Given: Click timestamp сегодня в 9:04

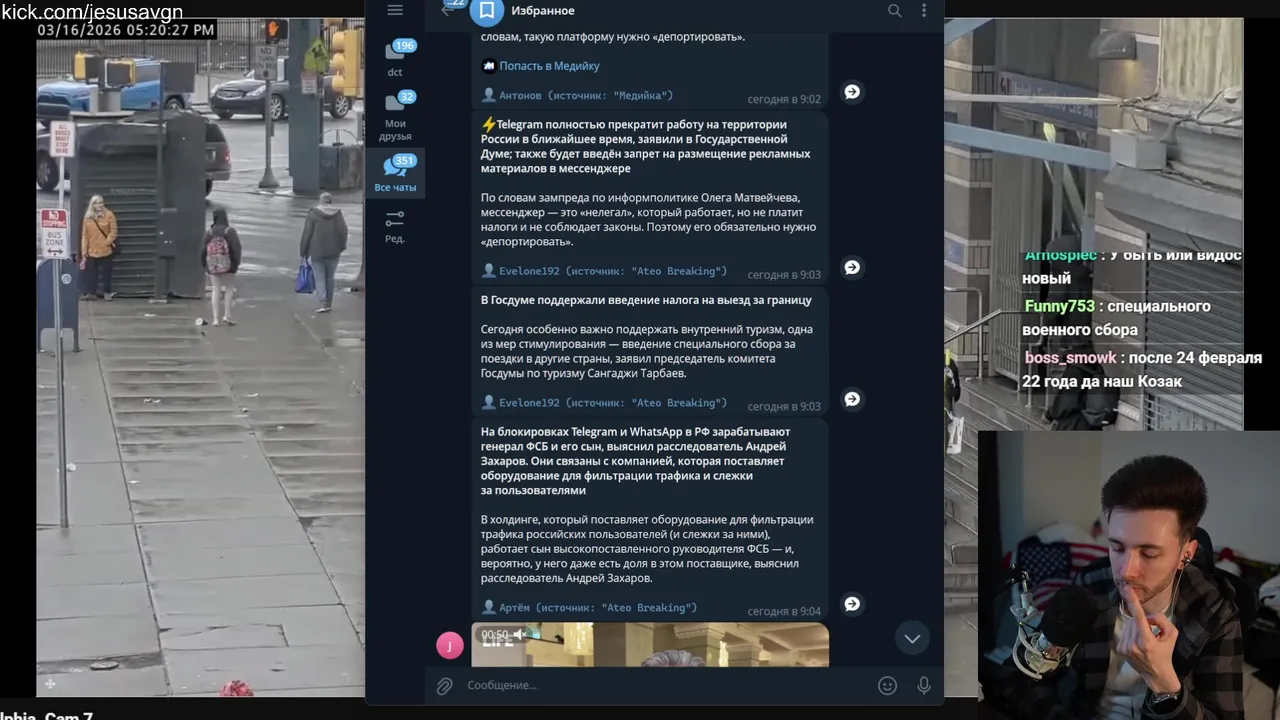Looking at the screenshot, I should tap(784, 611).
